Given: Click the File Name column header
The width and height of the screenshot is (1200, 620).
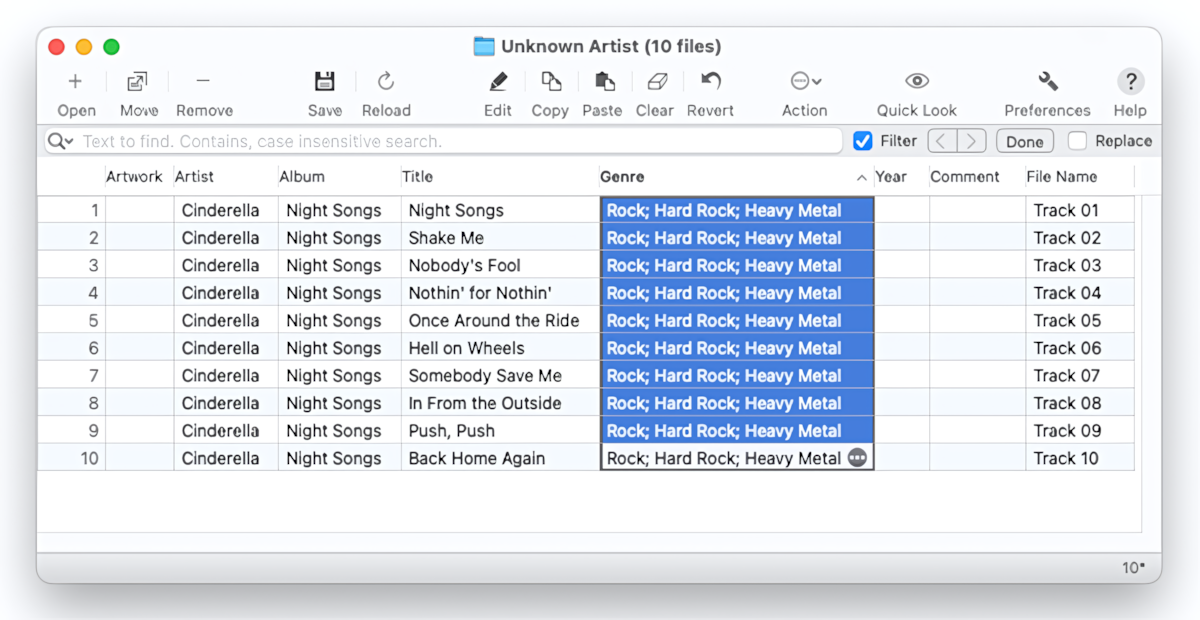Looking at the screenshot, I should pos(1080,177).
